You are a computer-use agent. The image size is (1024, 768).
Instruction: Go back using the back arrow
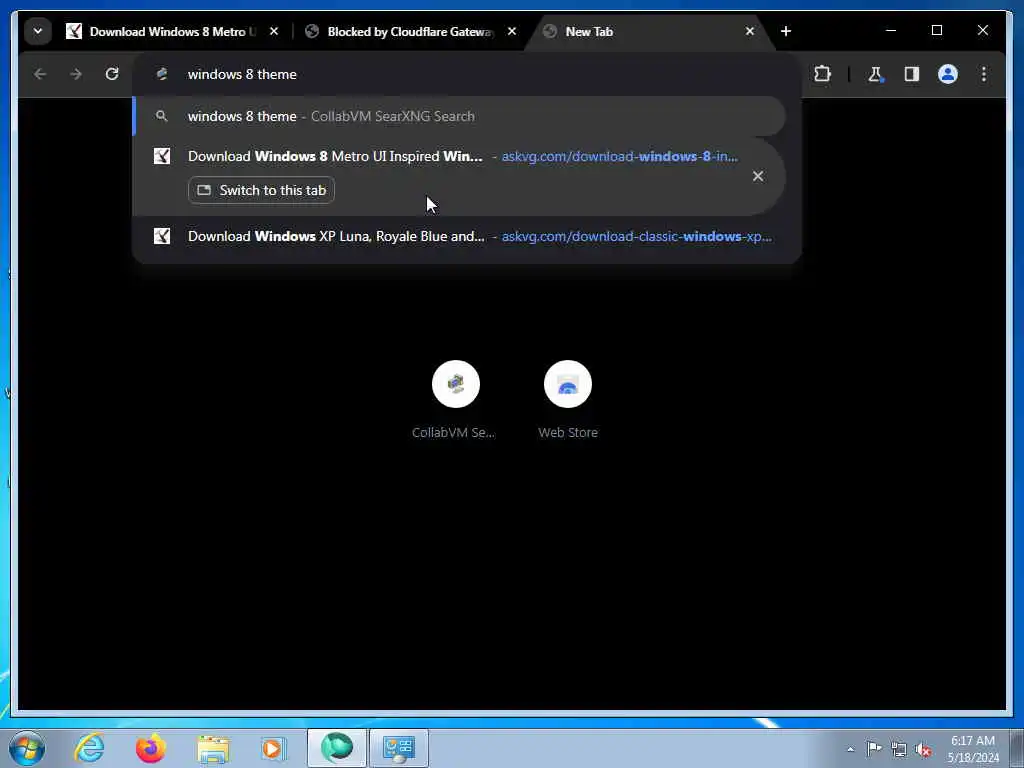point(40,74)
